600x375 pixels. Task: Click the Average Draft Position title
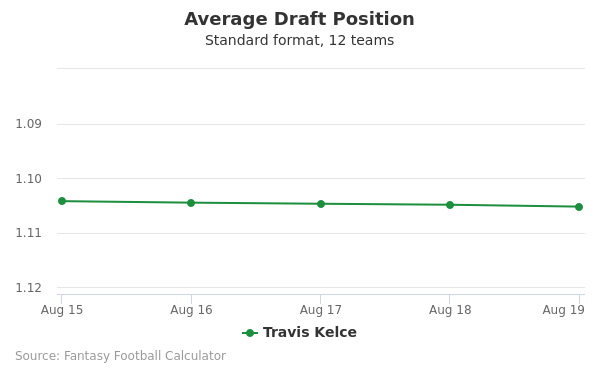click(299, 19)
